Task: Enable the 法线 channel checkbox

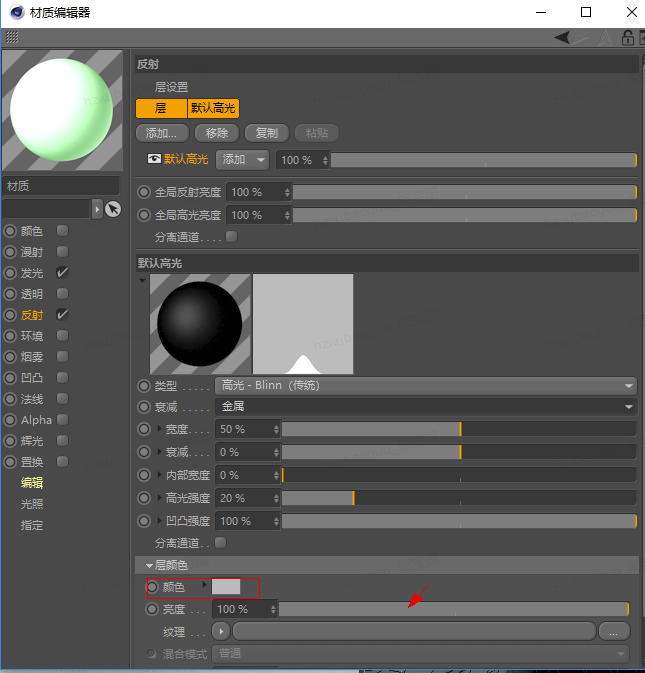Action: [x=62, y=399]
